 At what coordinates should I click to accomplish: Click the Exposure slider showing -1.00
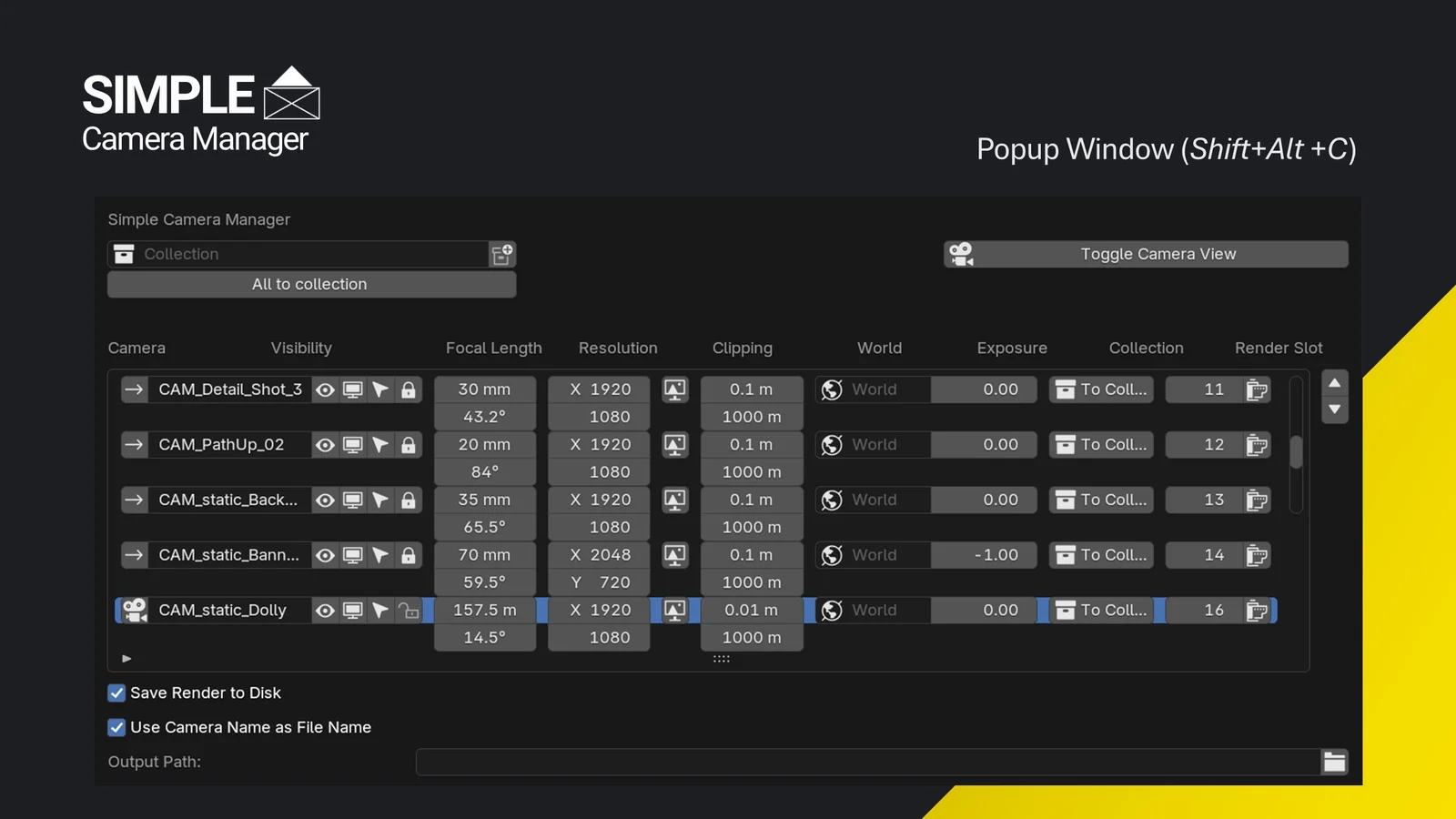click(x=984, y=554)
